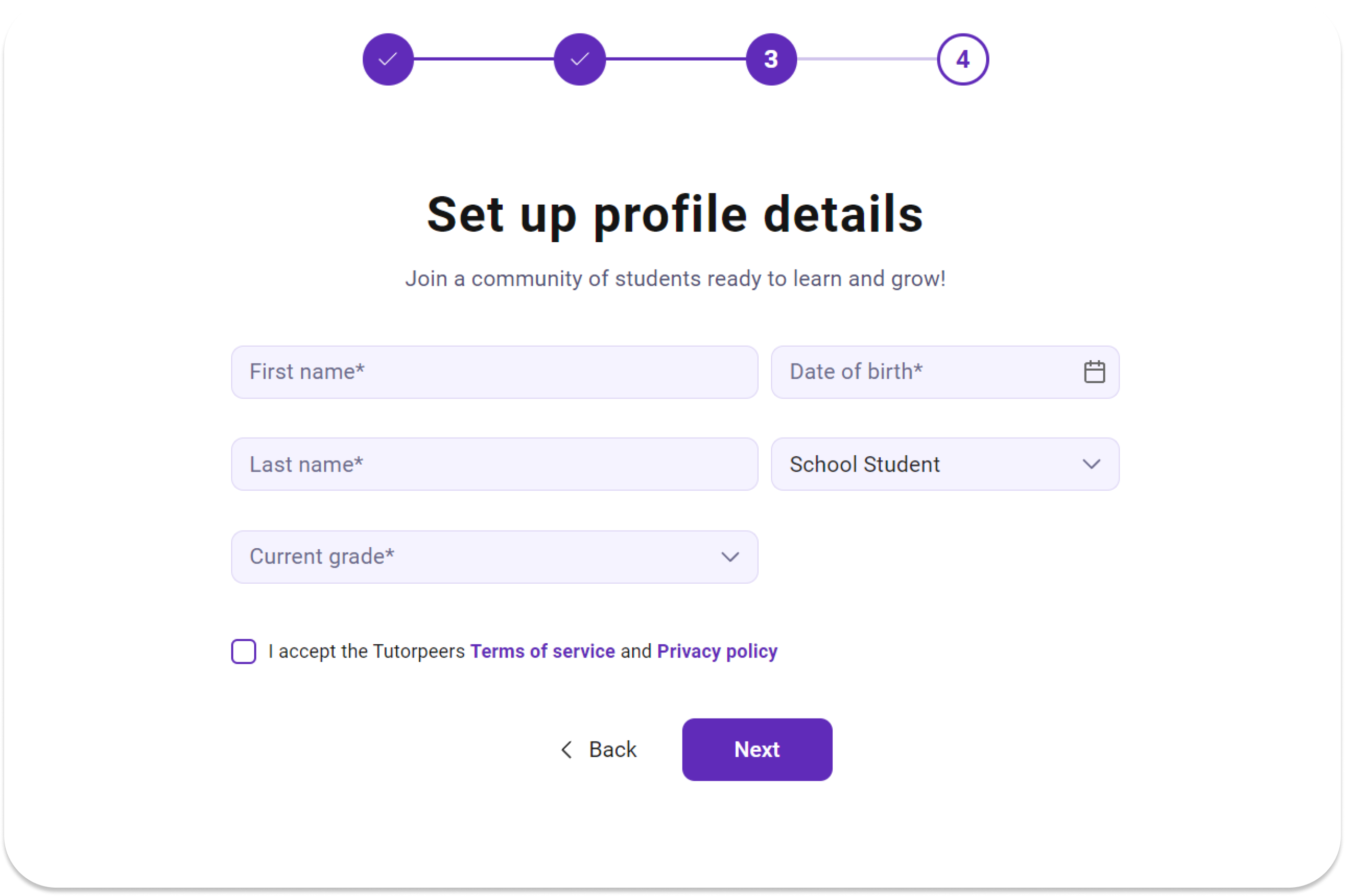Go Back to the previous step

(x=598, y=749)
